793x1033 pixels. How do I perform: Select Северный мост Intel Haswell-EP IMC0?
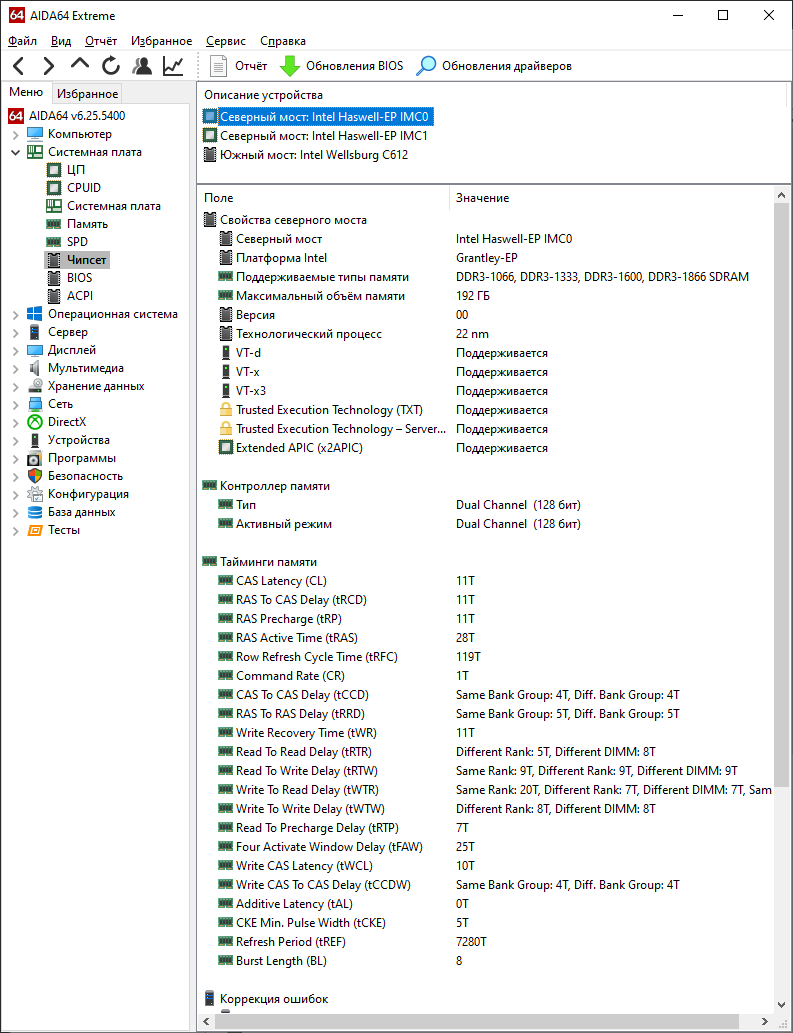click(x=318, y=117)
